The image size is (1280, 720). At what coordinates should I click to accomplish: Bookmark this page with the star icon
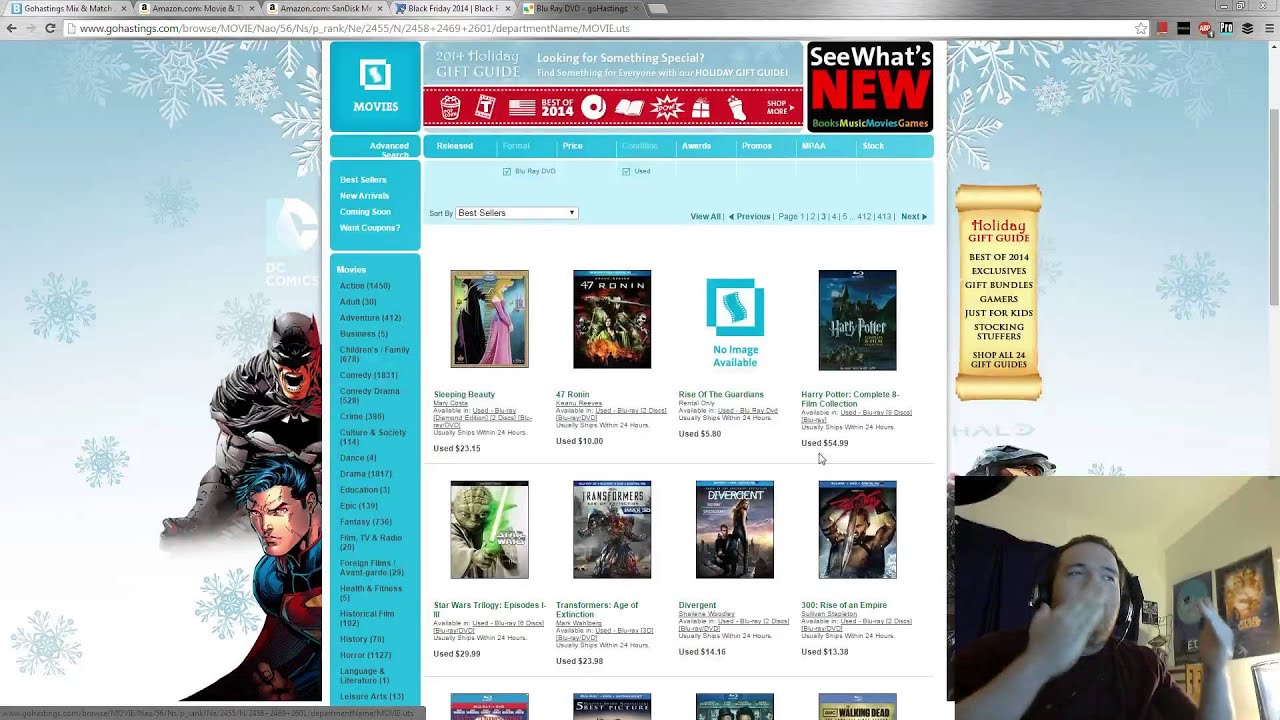point(1141,28)
